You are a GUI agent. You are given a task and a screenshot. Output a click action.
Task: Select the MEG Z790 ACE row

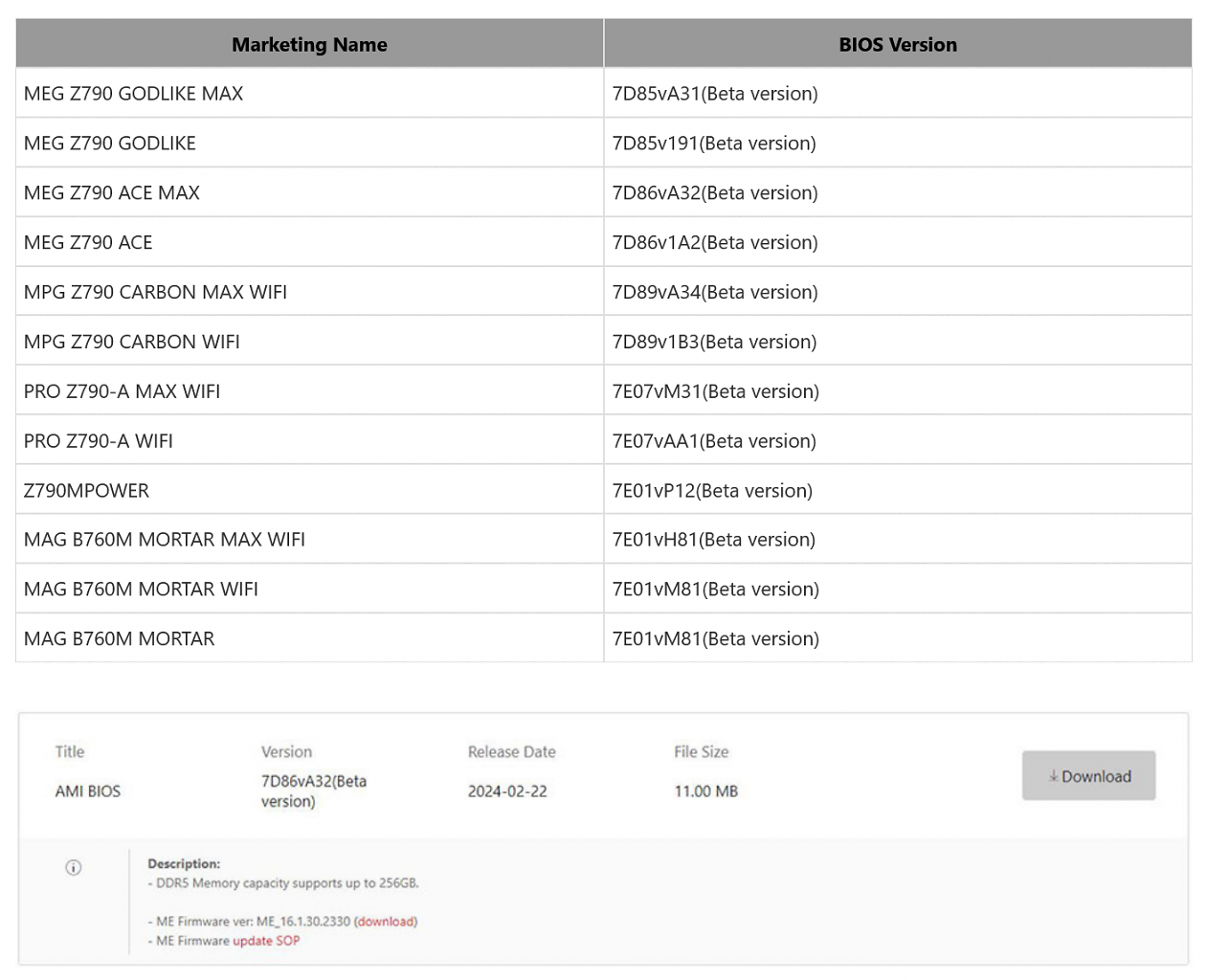(x=604, y=242)
